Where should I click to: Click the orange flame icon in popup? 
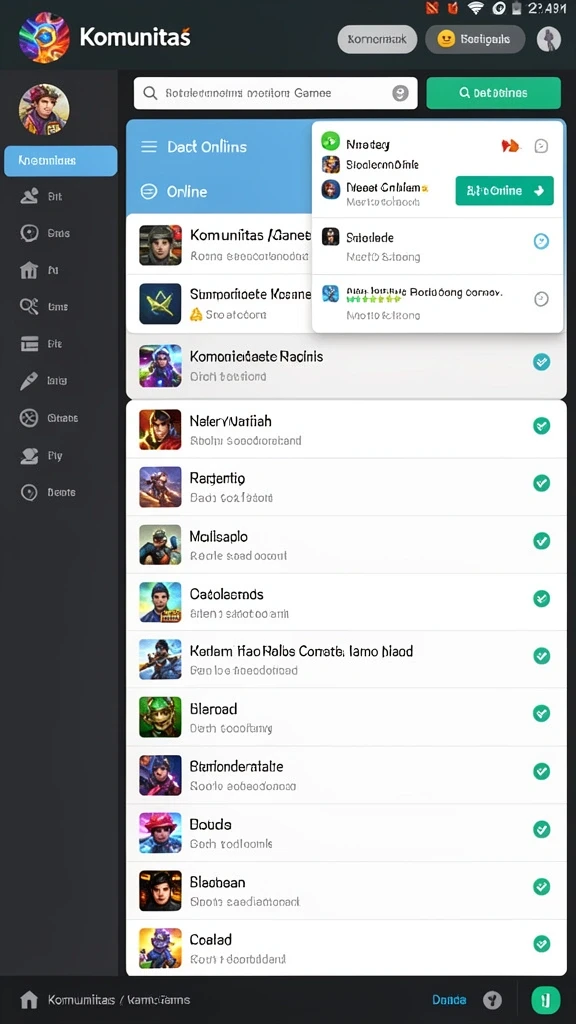510,146
